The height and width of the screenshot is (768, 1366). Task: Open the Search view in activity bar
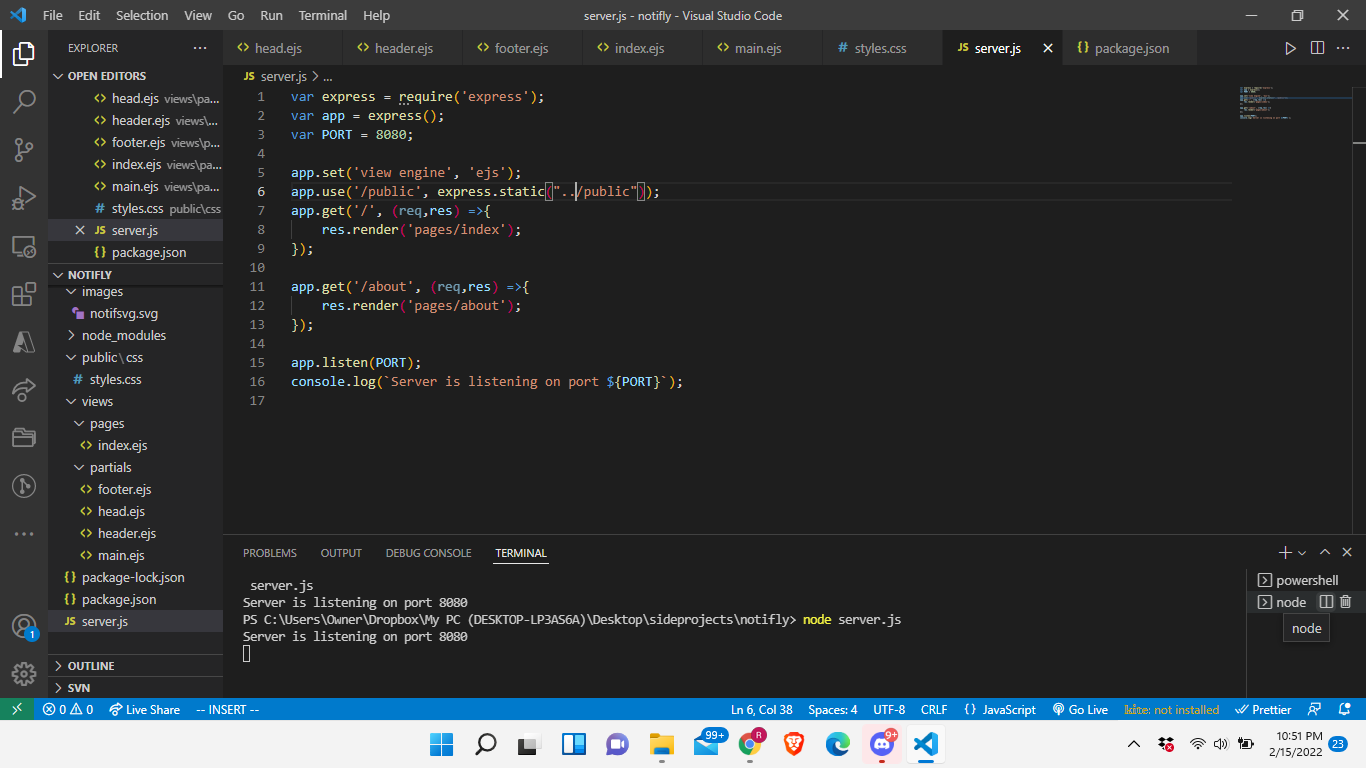pos(24,101)
